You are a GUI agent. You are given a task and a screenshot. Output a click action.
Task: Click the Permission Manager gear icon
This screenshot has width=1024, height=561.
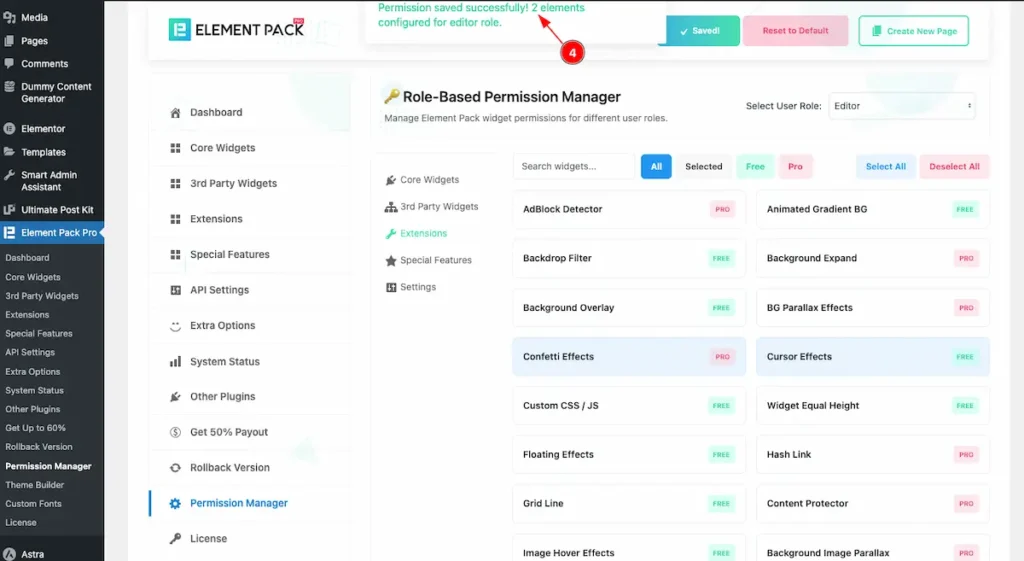tap(175, 504)
